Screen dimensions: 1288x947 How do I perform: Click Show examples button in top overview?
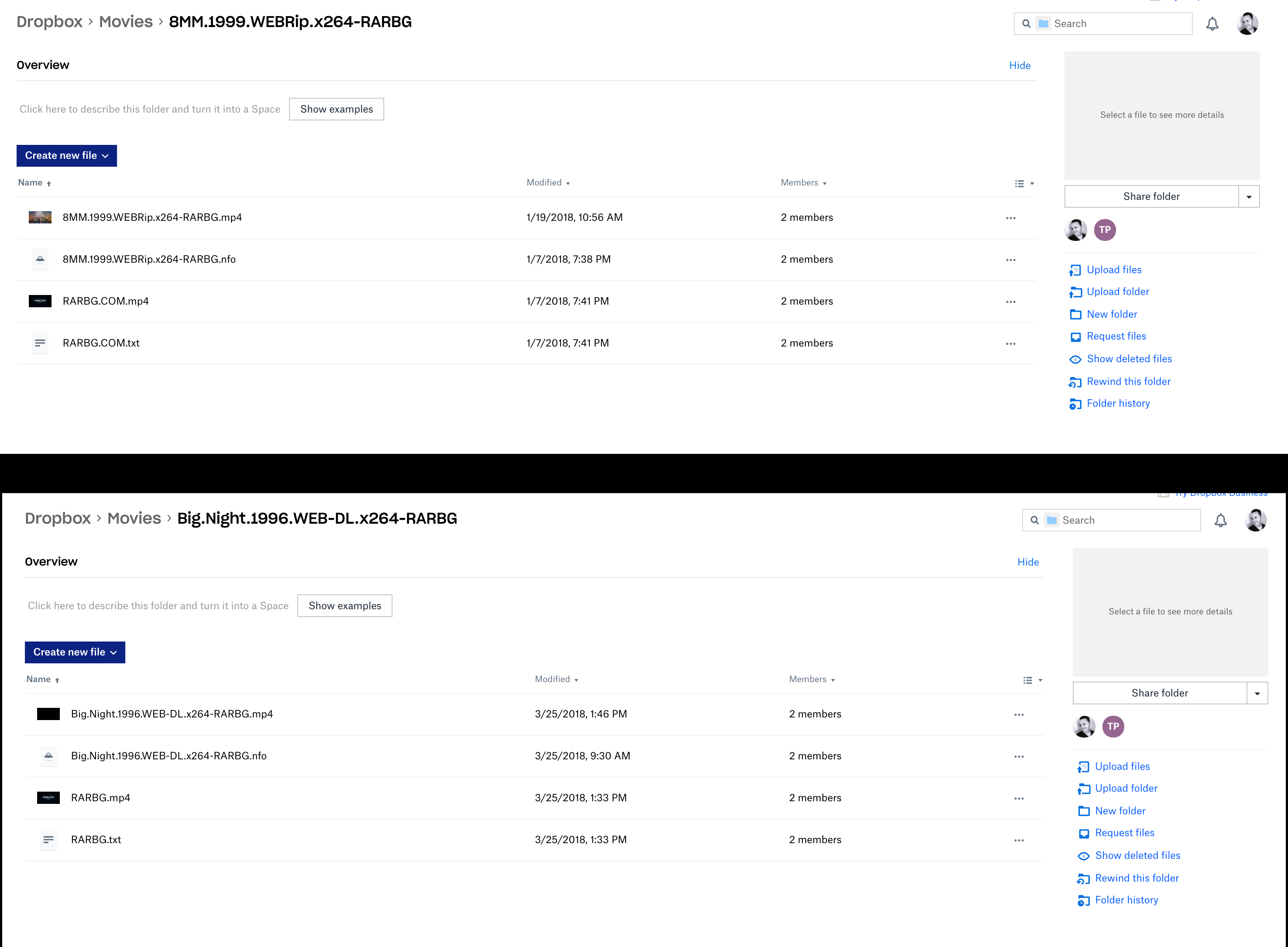tap(336, 110)
